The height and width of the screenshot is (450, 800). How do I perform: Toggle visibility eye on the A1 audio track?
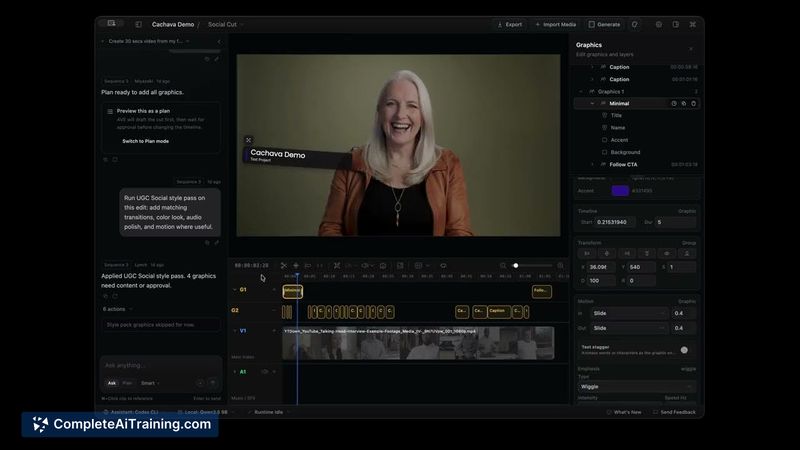coord(264,371)
